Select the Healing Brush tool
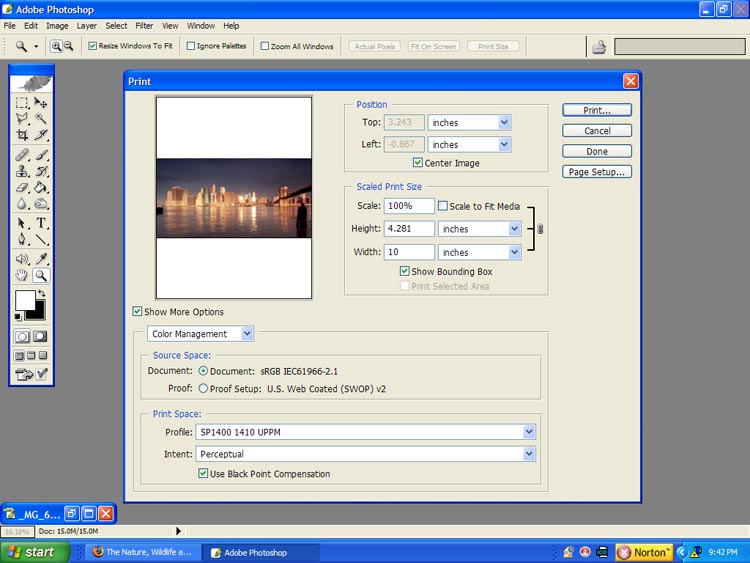Viewport: 750px width, 563px height. click(22, 155)
